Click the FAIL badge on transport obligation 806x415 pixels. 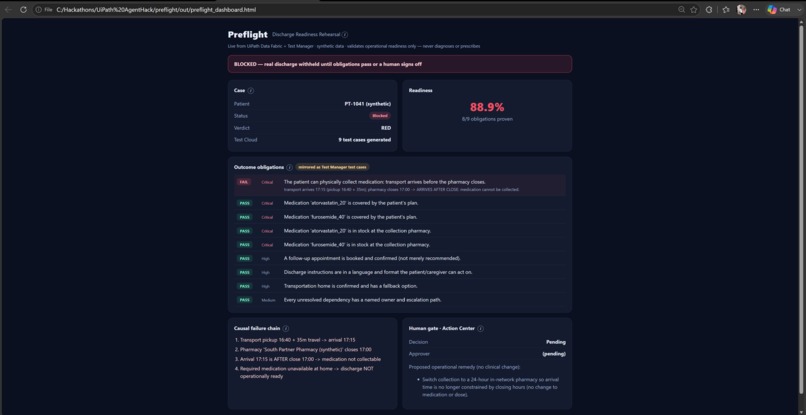(x=245, y=182)
